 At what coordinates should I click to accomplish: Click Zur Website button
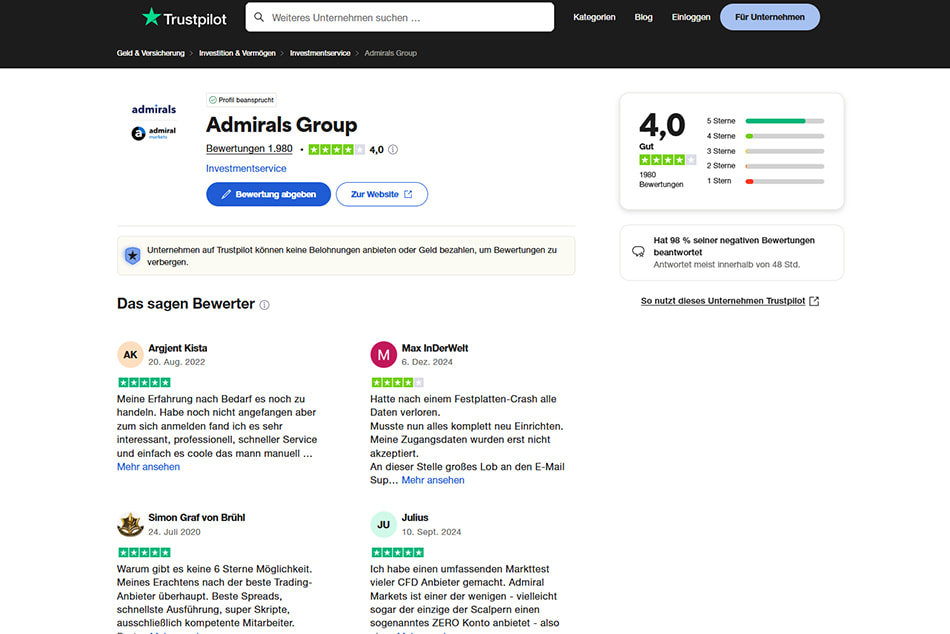point(382,195)
